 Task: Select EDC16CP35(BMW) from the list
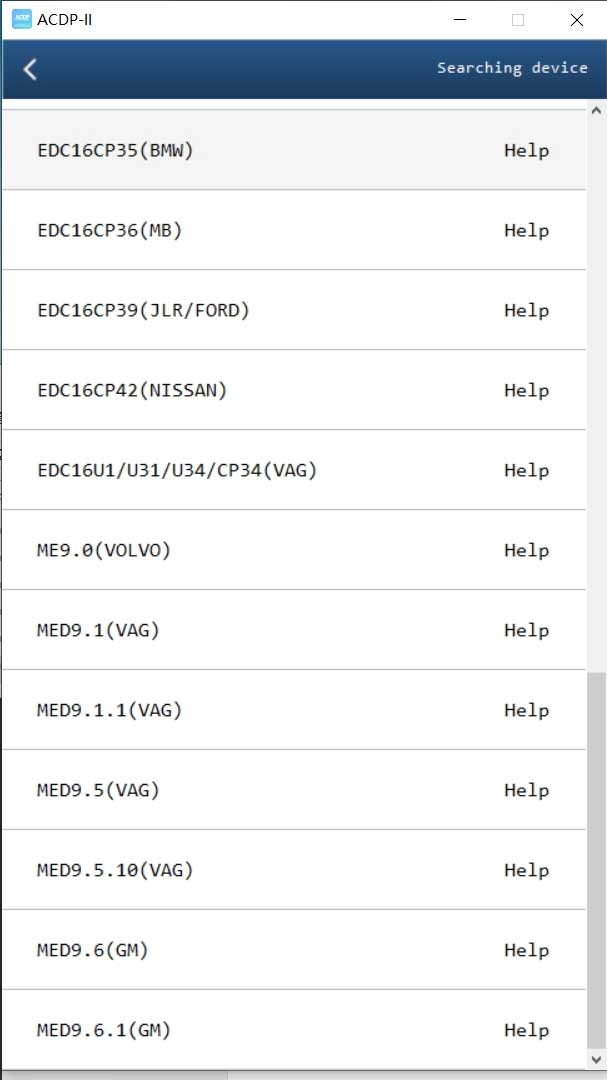[x=115, y=151]
